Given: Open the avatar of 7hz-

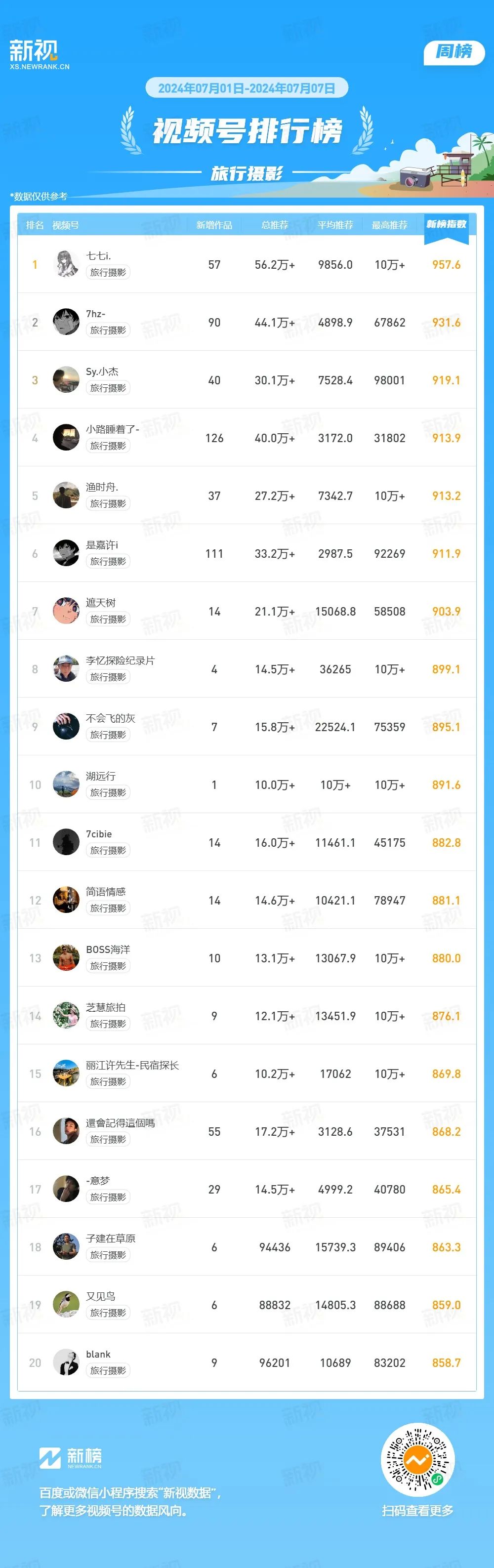Looking at the screenshot, I should tap(66, 322).
